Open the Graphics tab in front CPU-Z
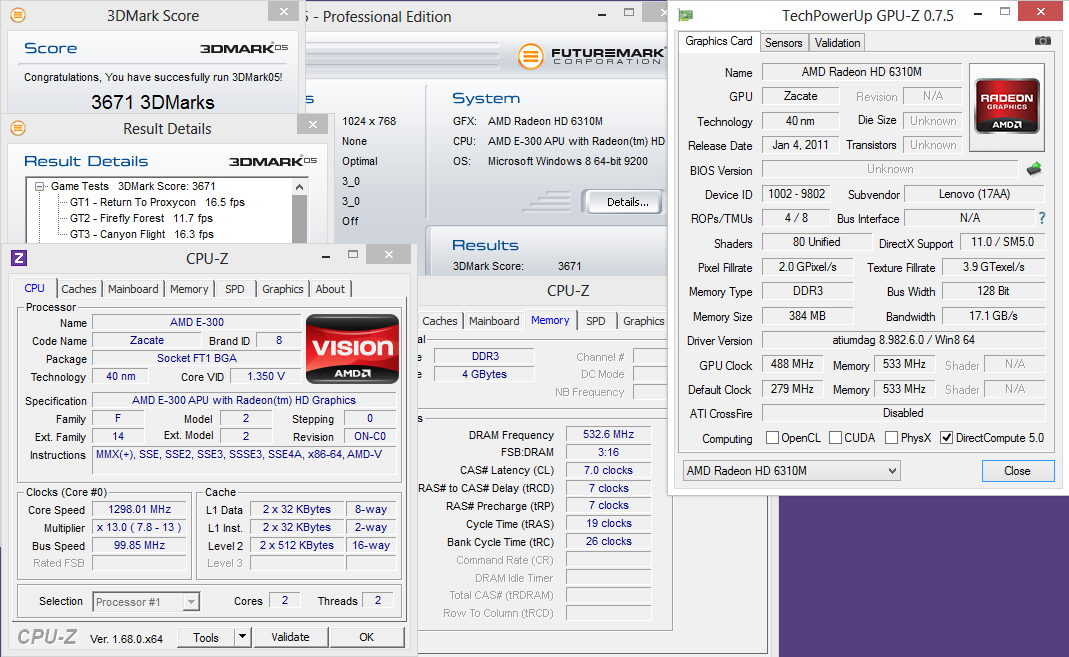 coord(282,289)
